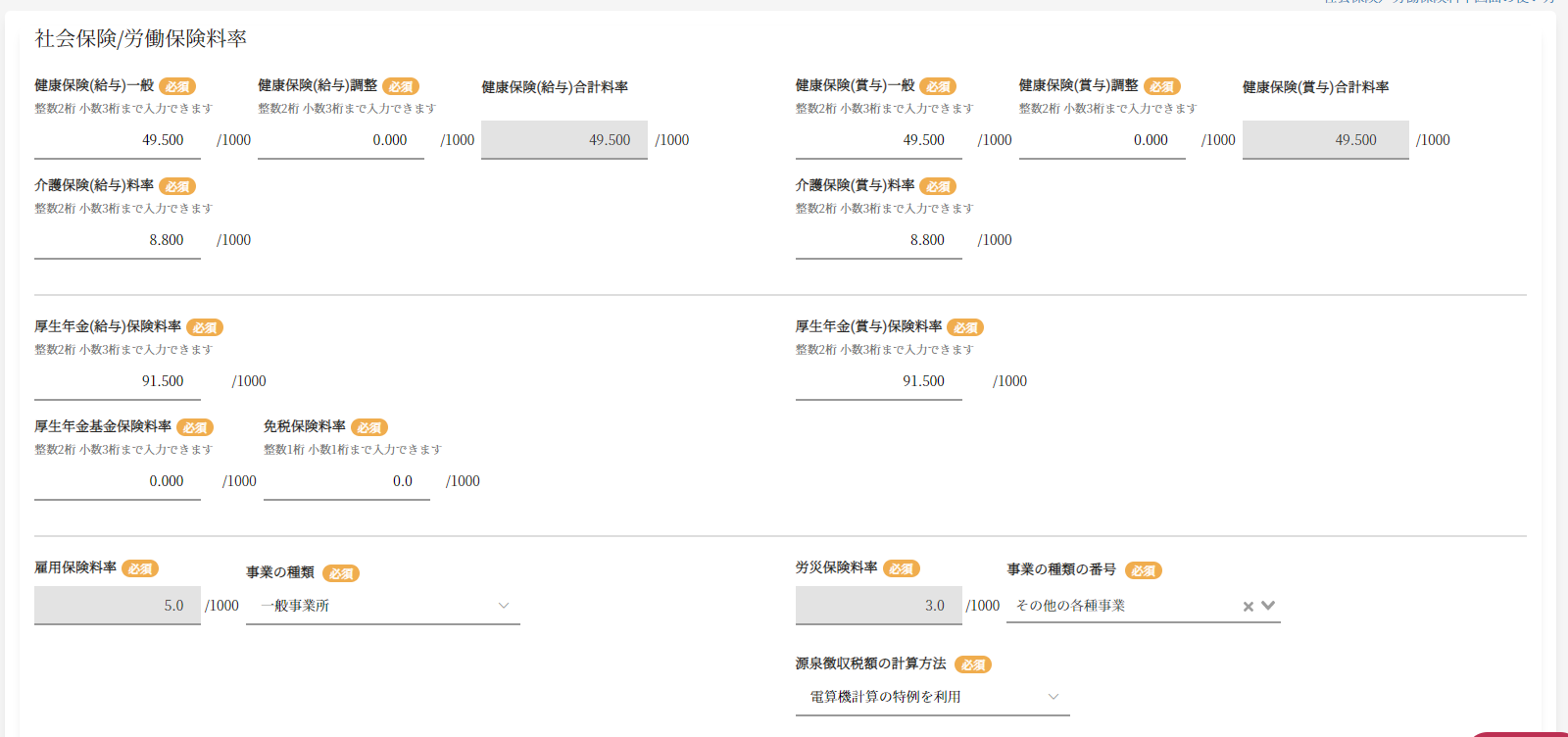
Task: Edit the 介護保険(給与)料率 field
Action: coord(118,240)
